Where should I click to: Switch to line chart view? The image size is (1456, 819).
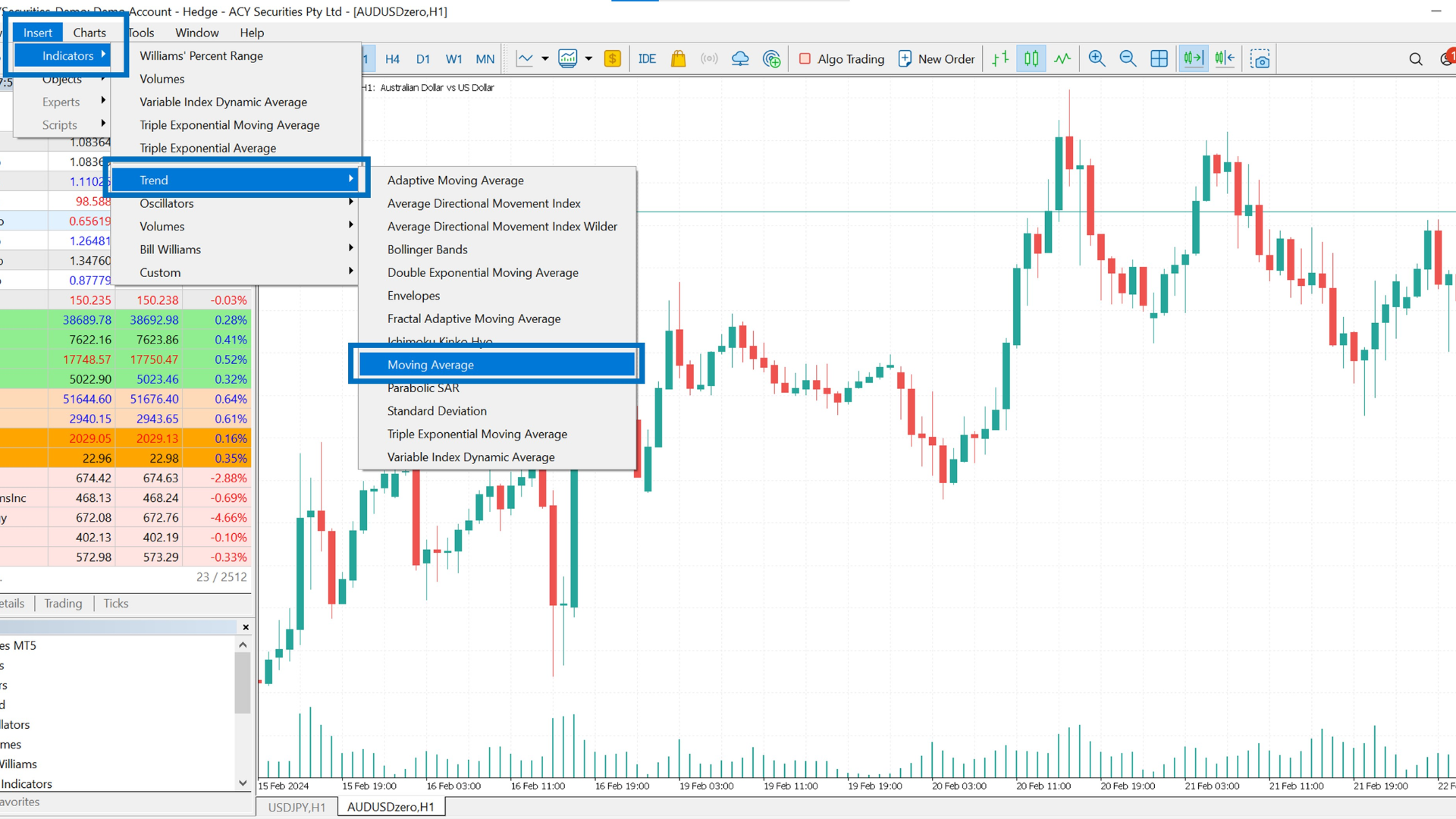click(x=1062, y=59)
